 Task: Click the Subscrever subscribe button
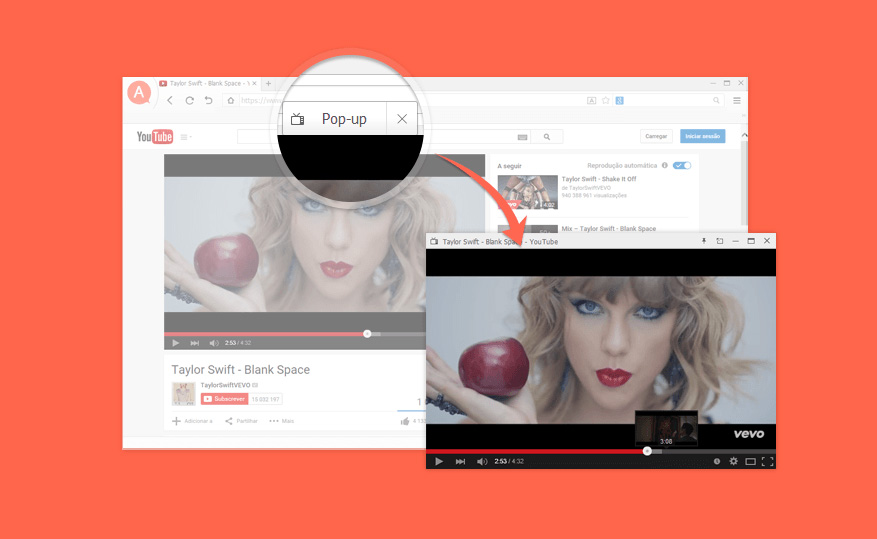pyautogui.click(x=224, y=399)
